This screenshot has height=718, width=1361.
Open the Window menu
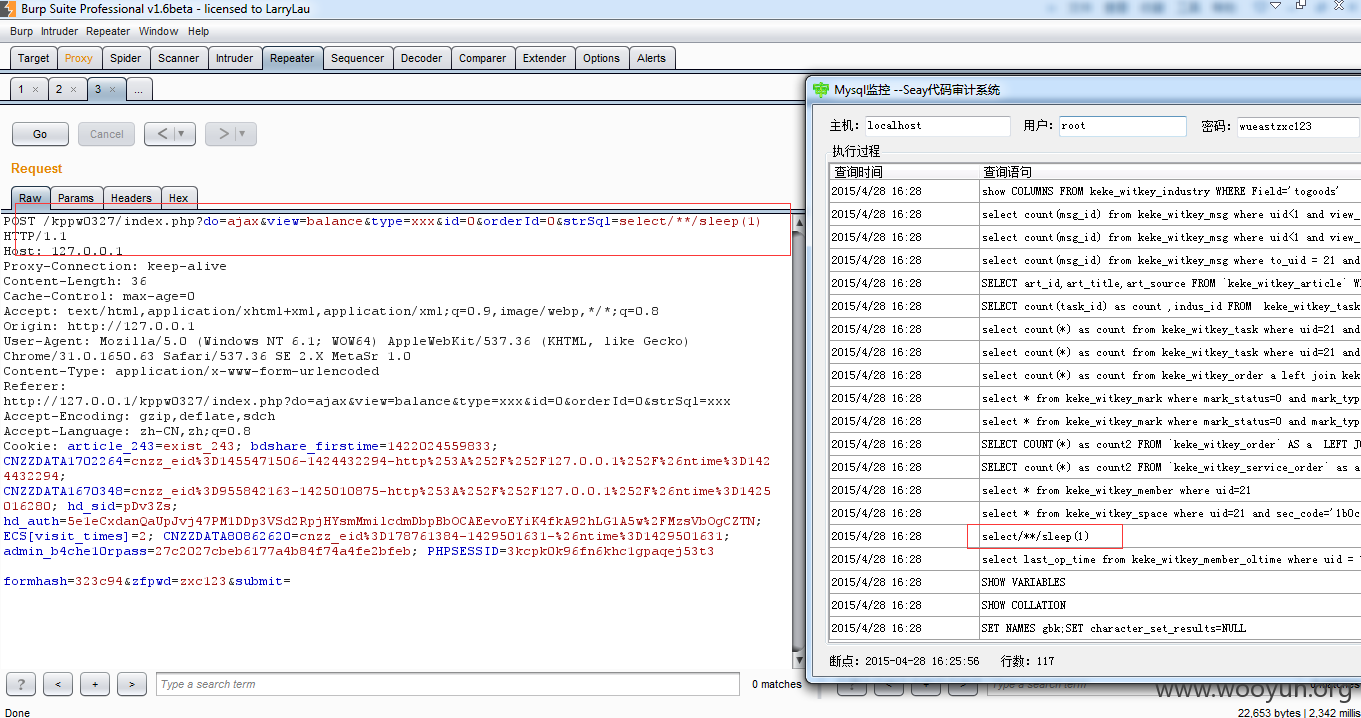tap(158, 31)
